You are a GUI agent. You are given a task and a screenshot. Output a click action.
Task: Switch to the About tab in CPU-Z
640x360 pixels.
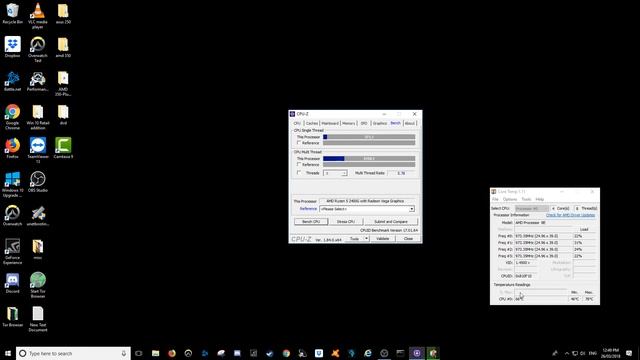[410, 123]
